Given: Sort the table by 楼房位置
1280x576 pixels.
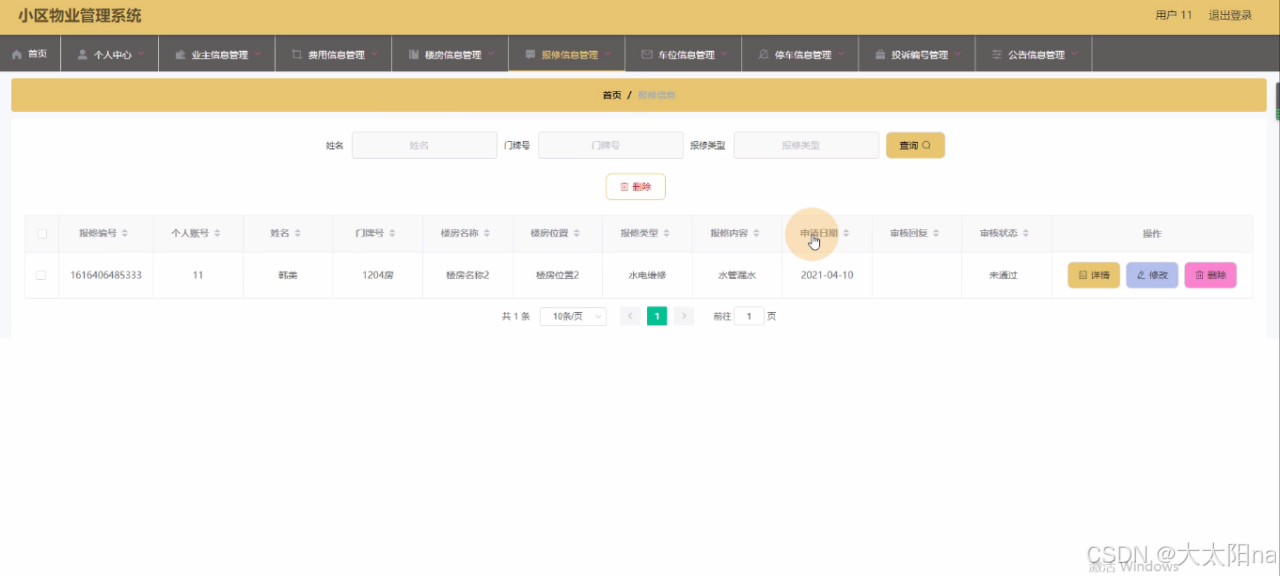Looking at the screenshot, I should pyautogui.click(x=577, y=233).
